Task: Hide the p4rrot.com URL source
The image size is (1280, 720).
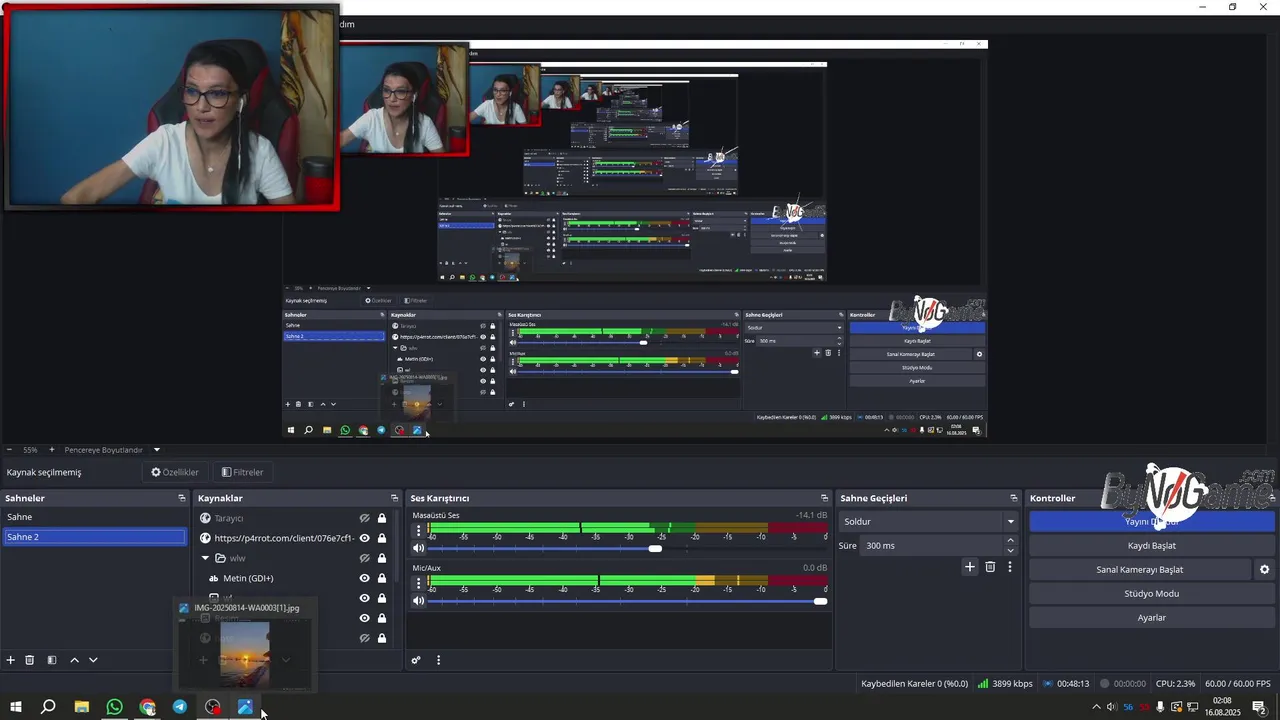Action: point(365,538)
